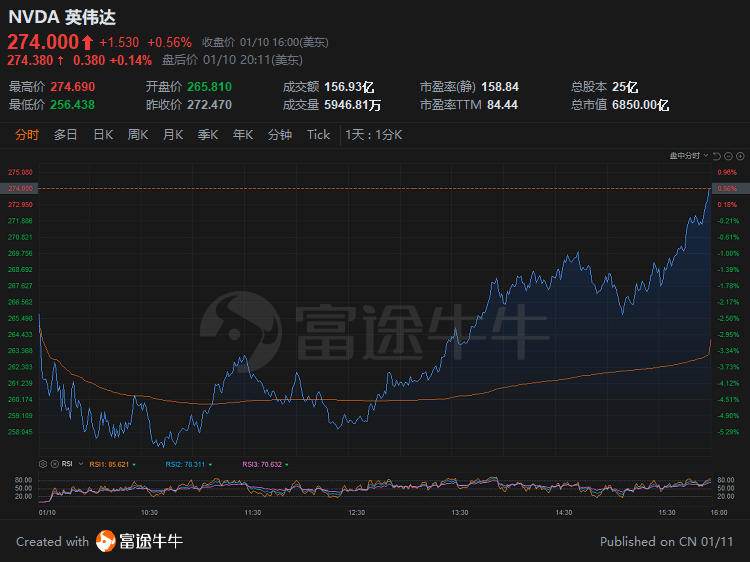Screen dimensions: 750x562
Task: Select the 季K chart tab
Action: coord(208,135)
